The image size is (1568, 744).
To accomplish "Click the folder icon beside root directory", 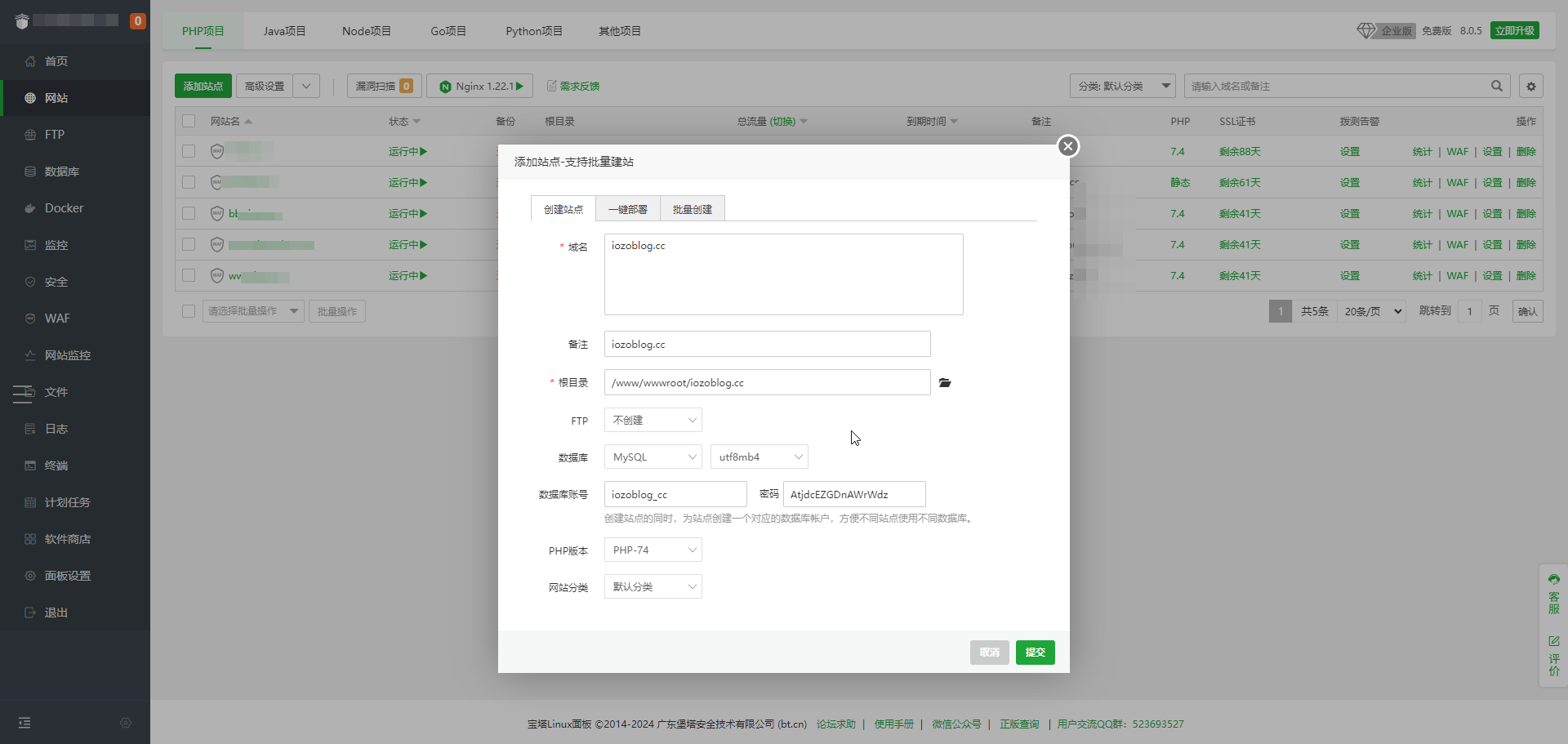I will pyautogui.click(x=945, y=383).
